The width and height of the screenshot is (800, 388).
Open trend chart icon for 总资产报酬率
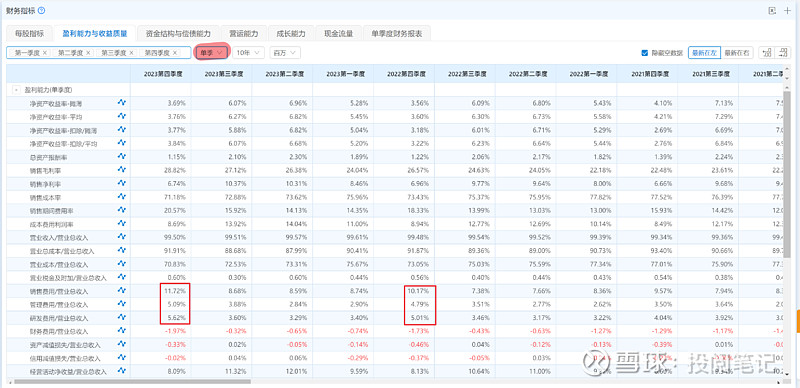[121, 156]
